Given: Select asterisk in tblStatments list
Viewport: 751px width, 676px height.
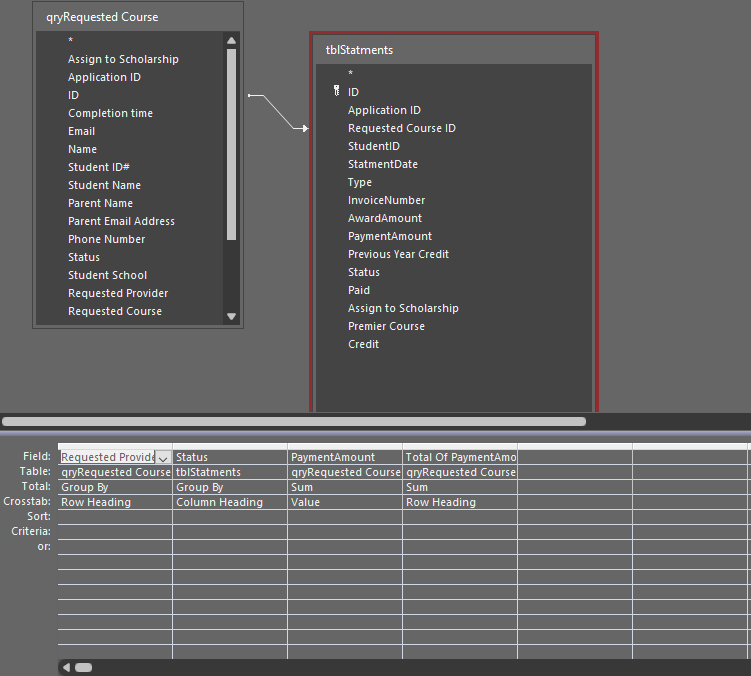Looking at the screenshot, I should (x=351, y=74).
